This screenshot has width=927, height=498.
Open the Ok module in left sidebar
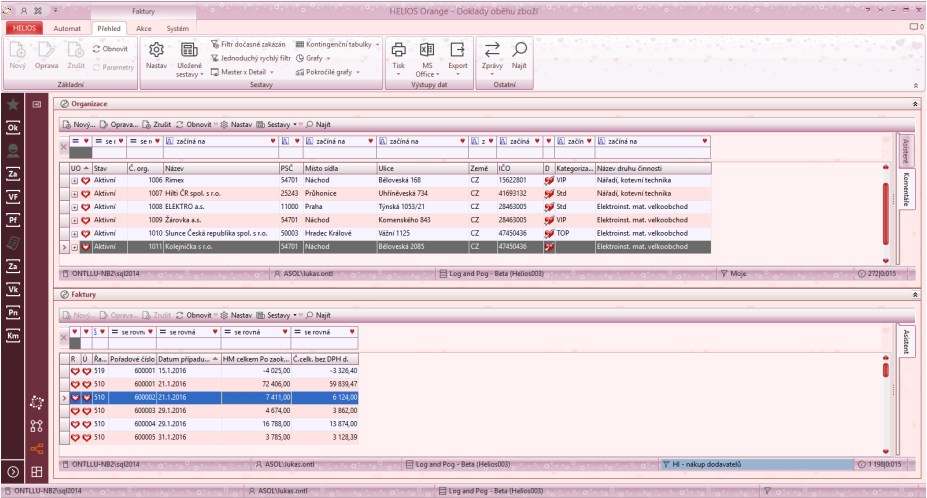12,128
